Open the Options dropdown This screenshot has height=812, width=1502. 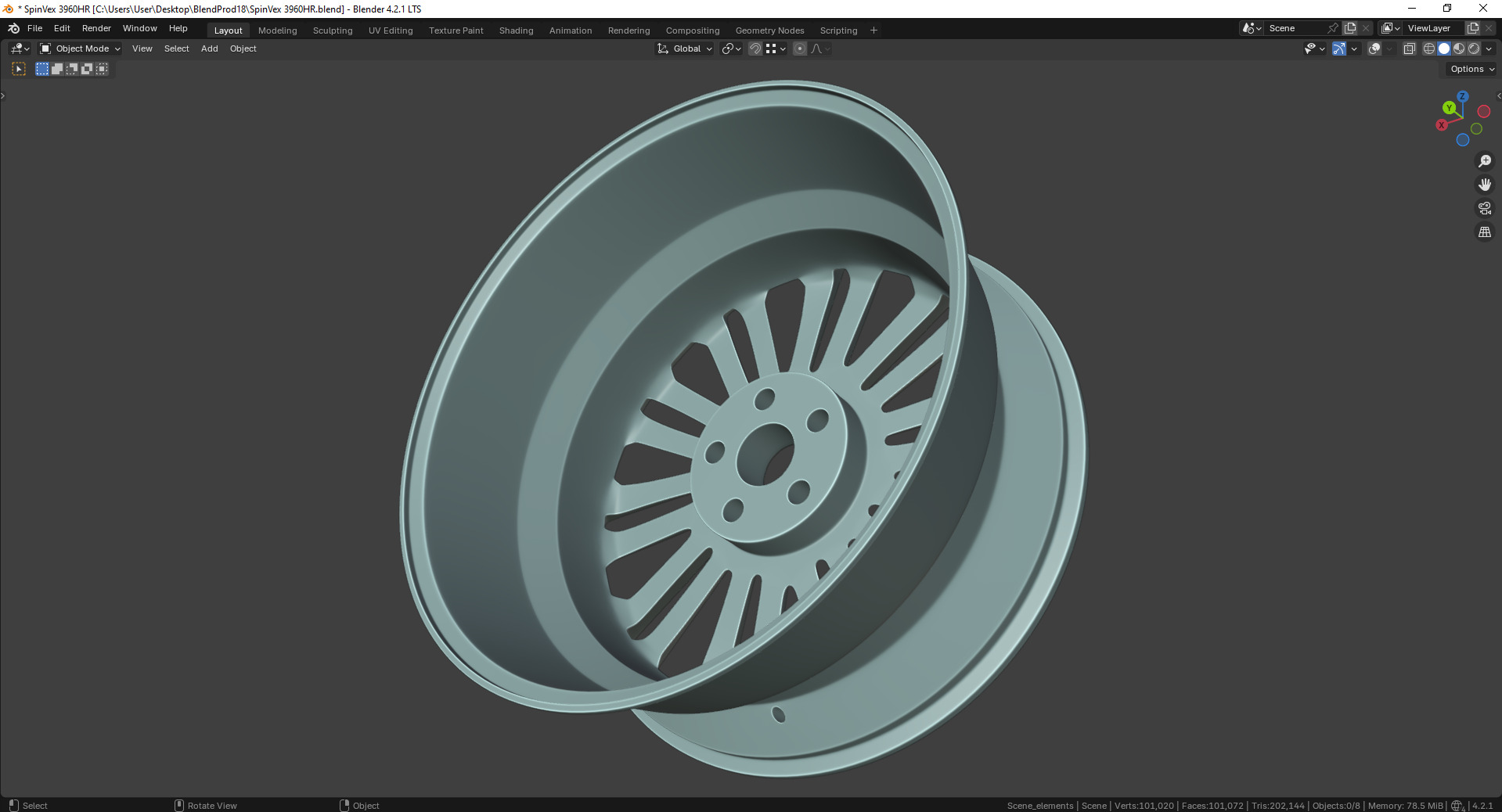point(1471,69)
